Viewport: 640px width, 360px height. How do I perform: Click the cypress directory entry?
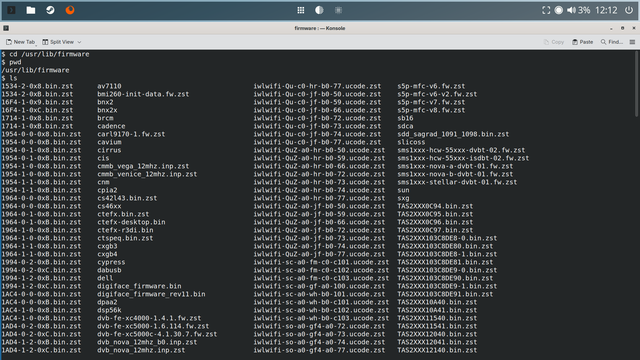point(111,262)
